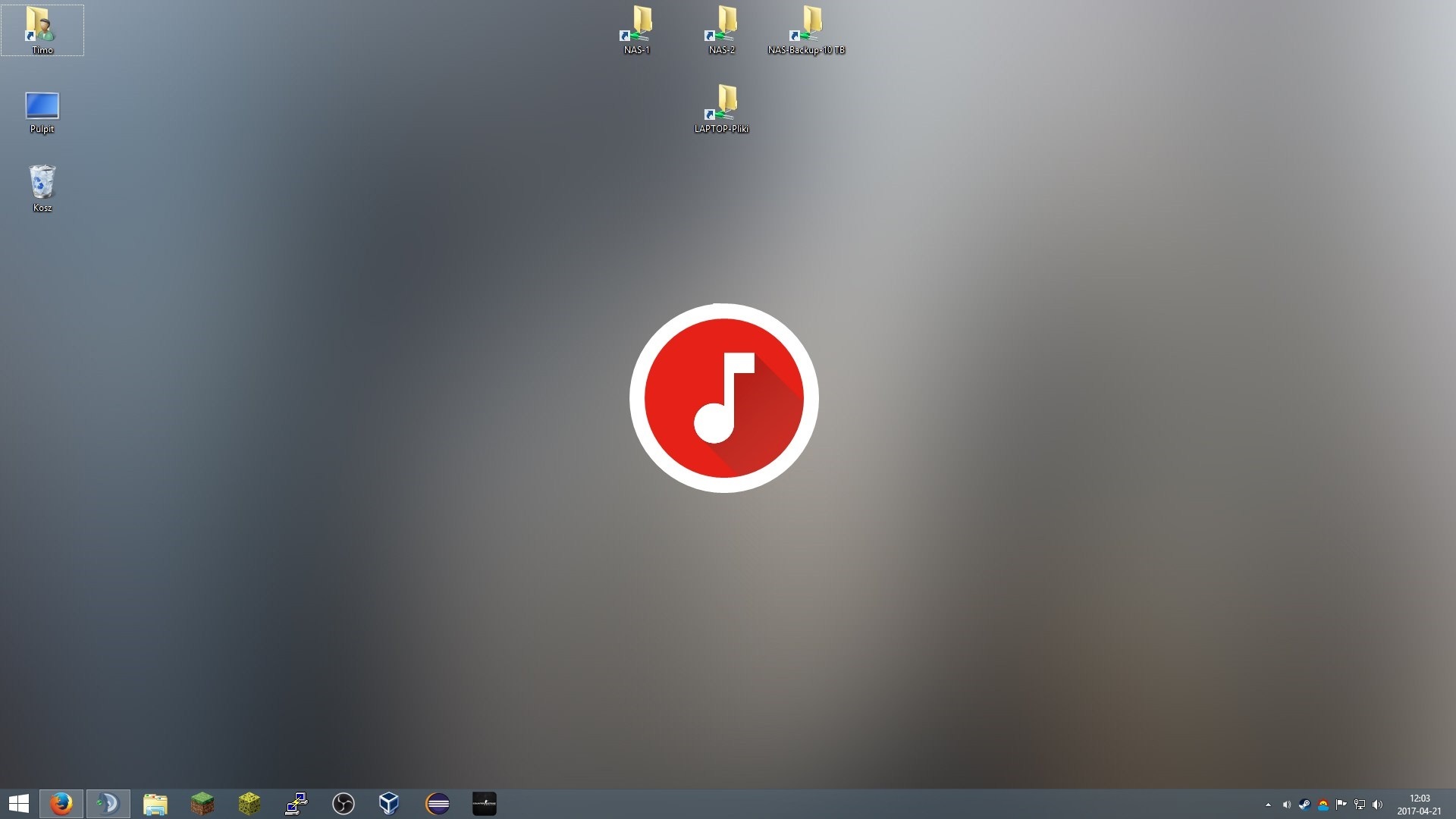Click the red music note logo

[x=724, y=398]
